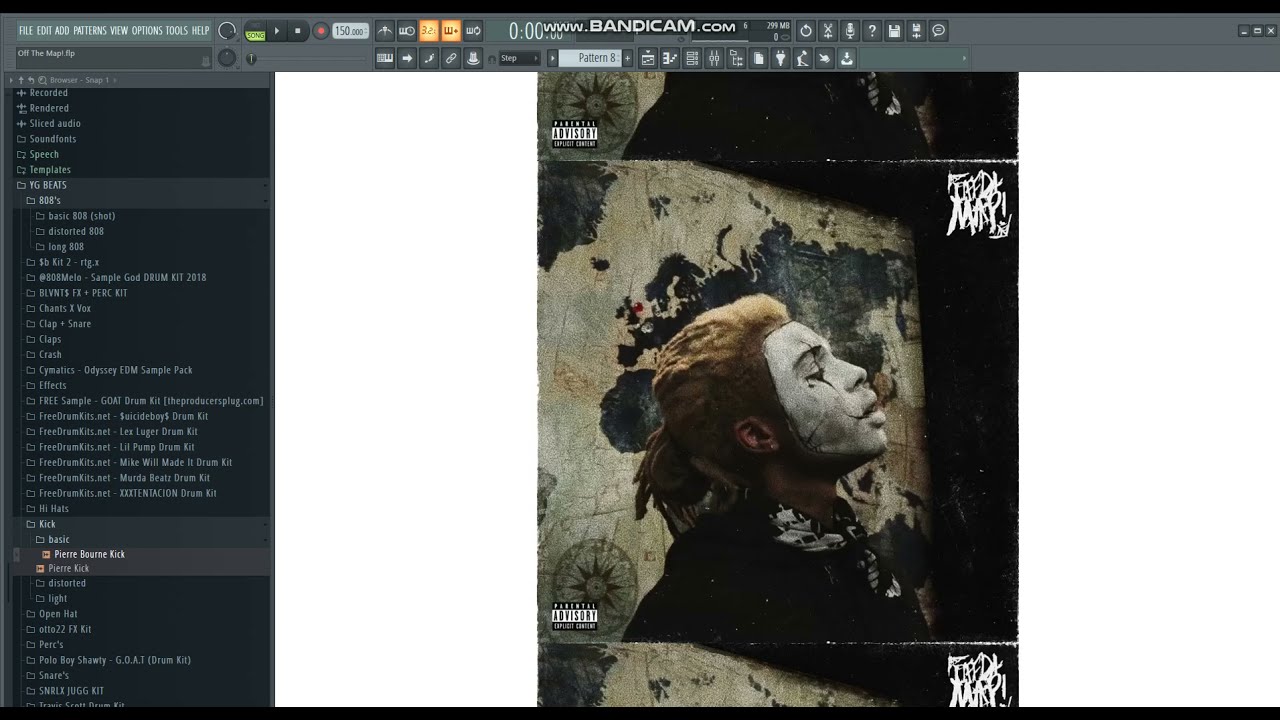
Task: Open the Step snap dropdown
Action: coord(519,58)
